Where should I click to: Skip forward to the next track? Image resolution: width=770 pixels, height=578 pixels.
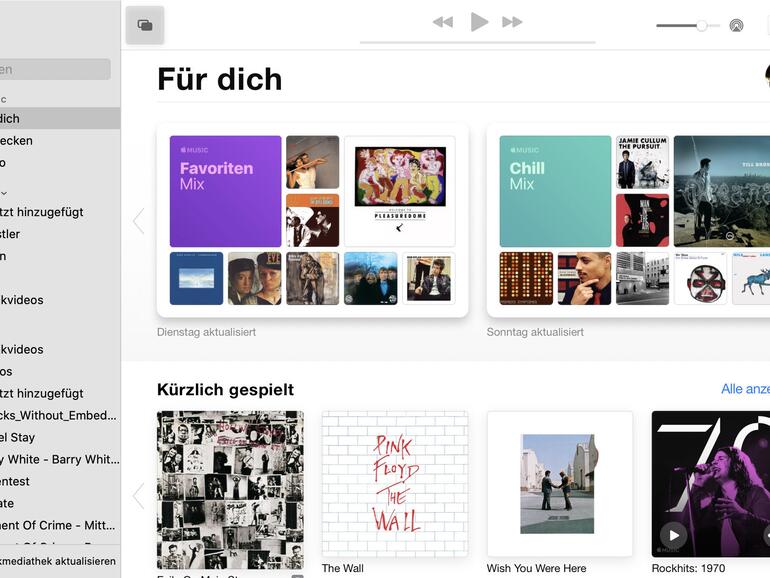(512, 22)
